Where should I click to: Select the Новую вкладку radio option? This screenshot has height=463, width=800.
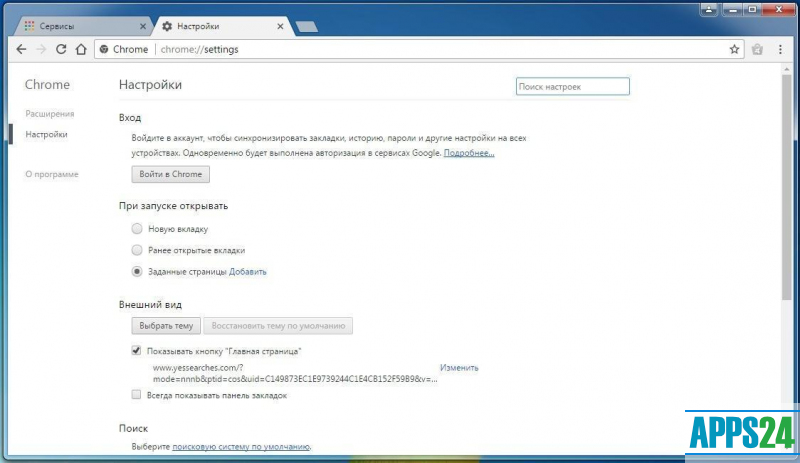137,229
